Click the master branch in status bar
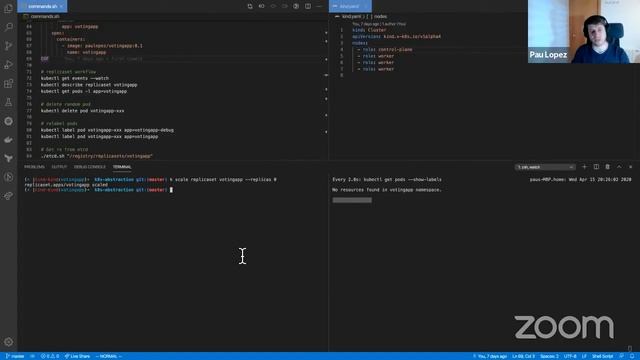The image size is (640, 360). pyautogui.click(x=15, y=356)
